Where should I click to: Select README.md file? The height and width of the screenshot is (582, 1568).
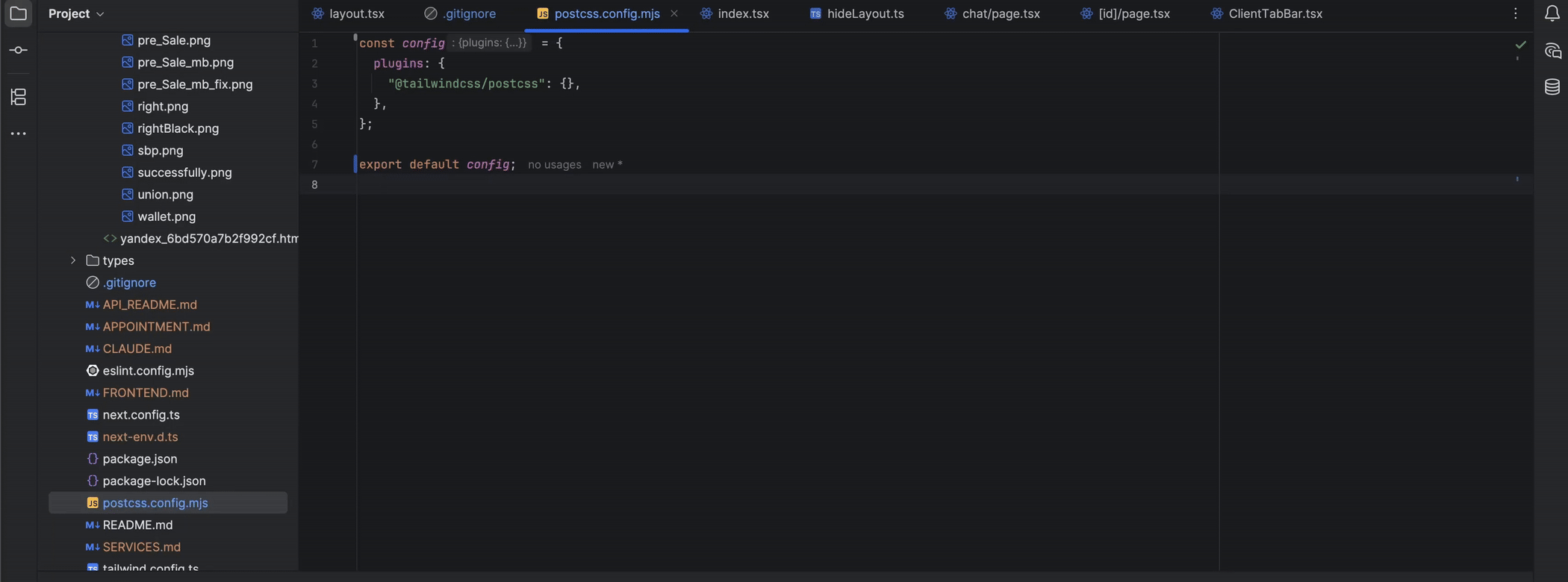click(x=137, y=525)
